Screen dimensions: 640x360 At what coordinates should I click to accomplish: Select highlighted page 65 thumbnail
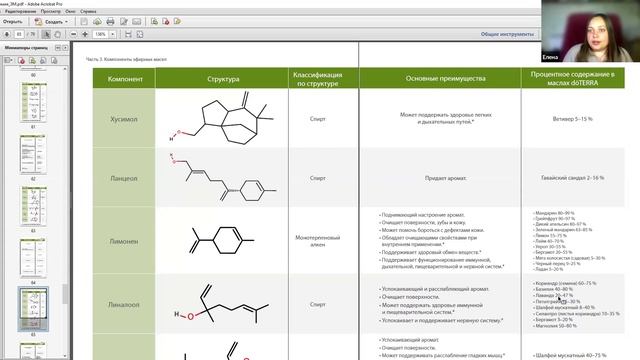[33, 309]
